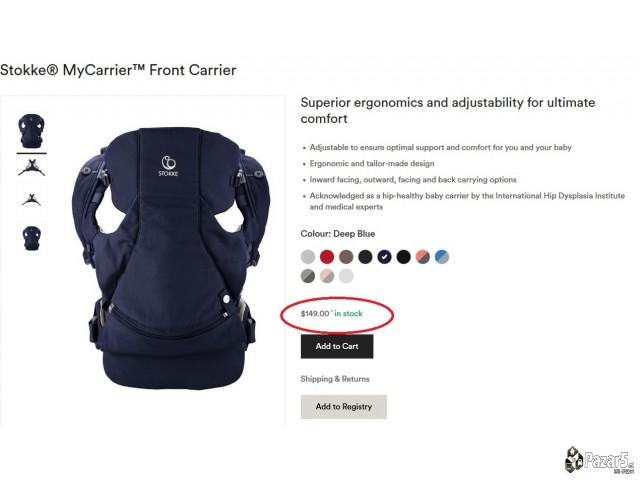Choose the light grey colour swatch

point(308,257)
